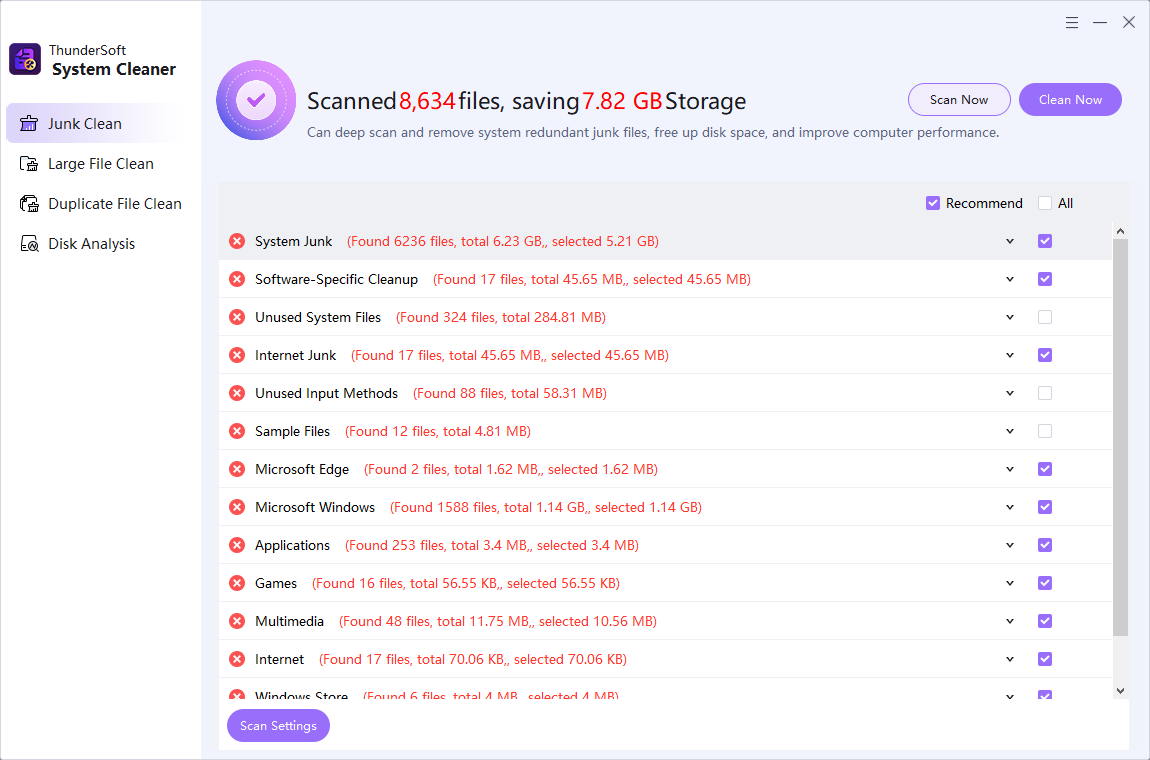
Task: Check the Unused System Files checkbox
Action: [x=1045, y=317]
